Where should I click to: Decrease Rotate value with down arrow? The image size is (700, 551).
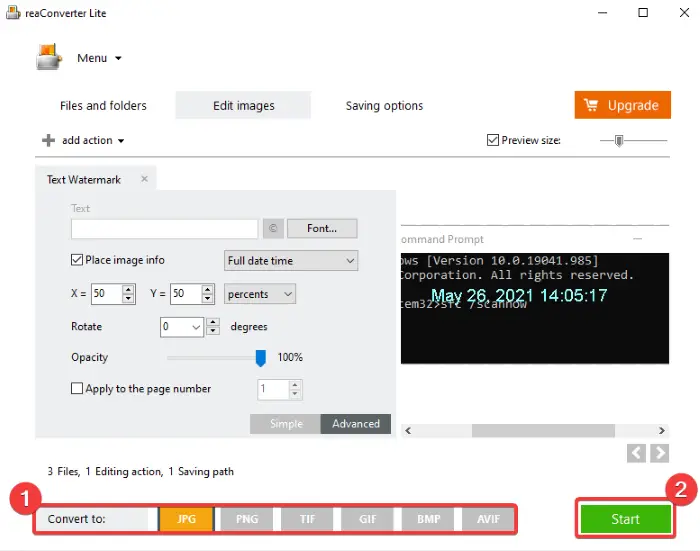(213, 331)
